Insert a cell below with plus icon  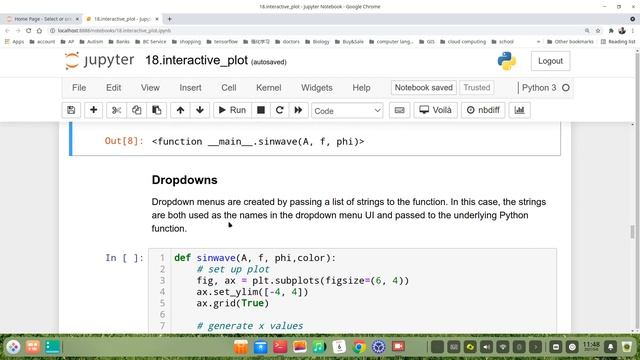(x=93, y=110)
